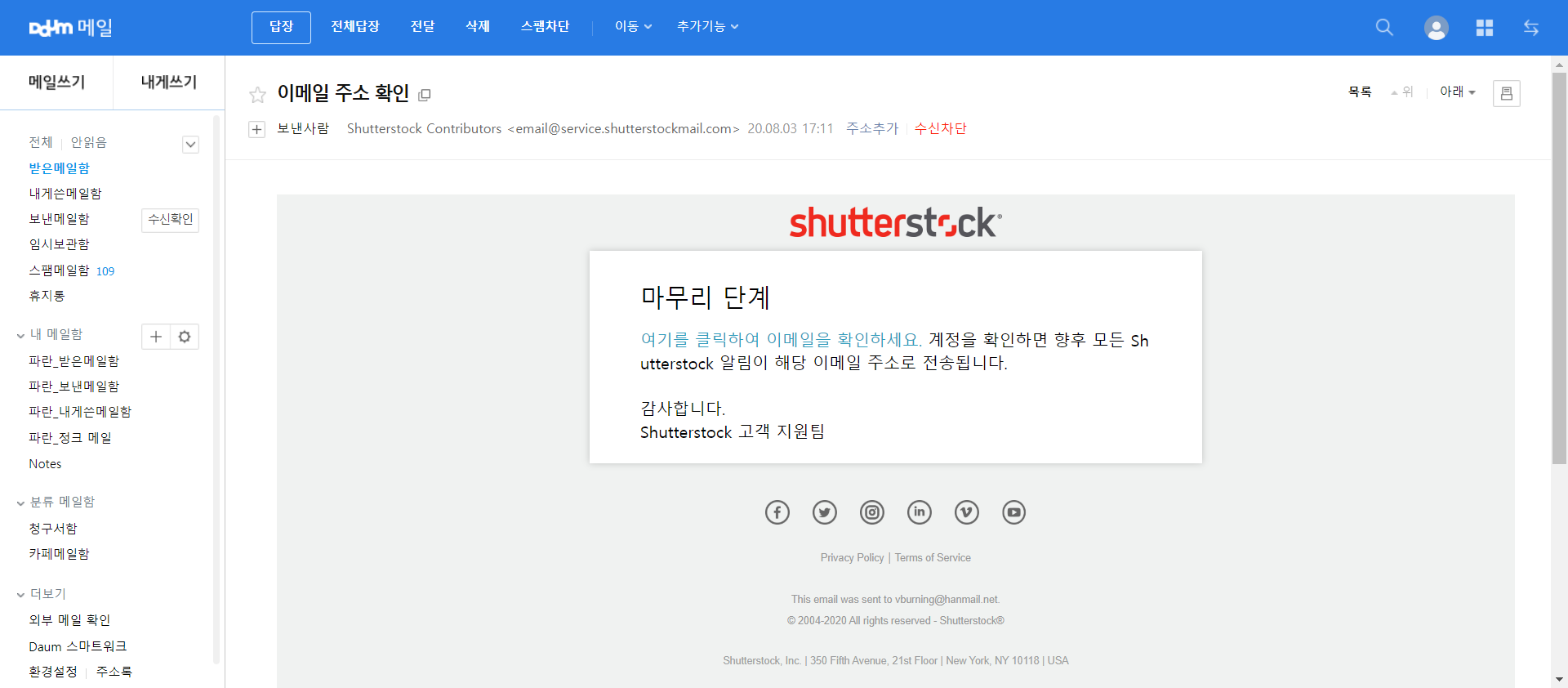This screenshot has width=1568, height=688.
Task: Open the Daum mail logo home
Action: coord(70,27)
